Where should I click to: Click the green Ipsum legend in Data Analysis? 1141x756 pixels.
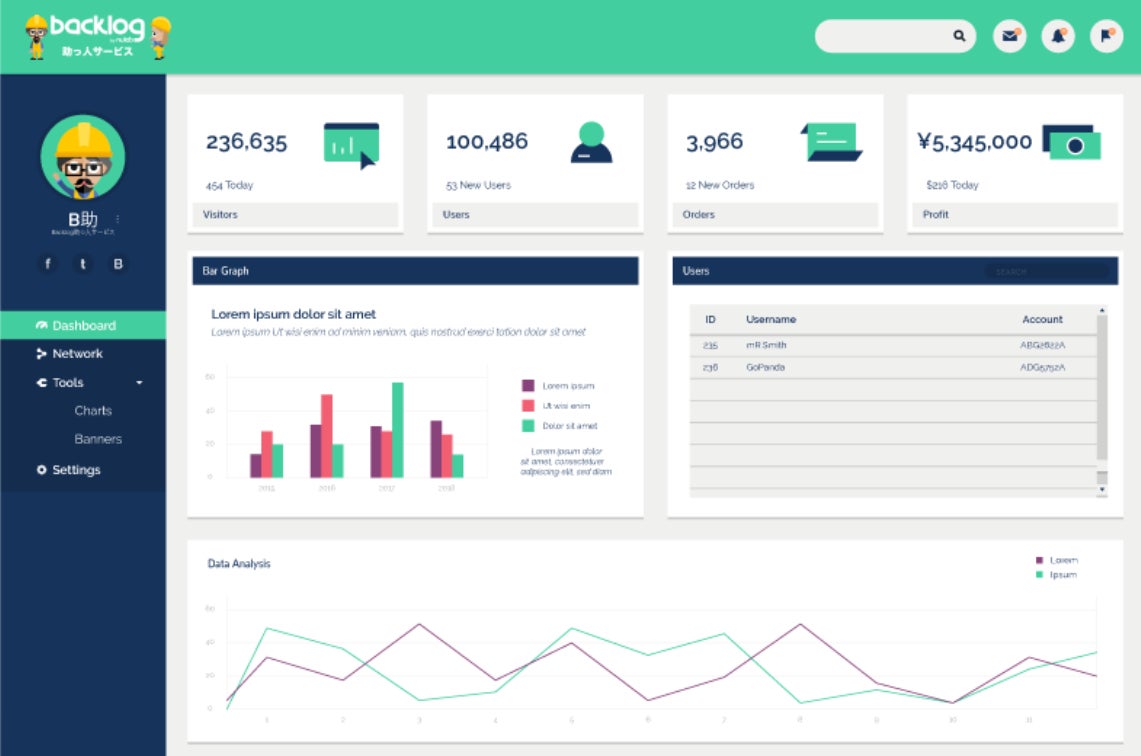1056,575
